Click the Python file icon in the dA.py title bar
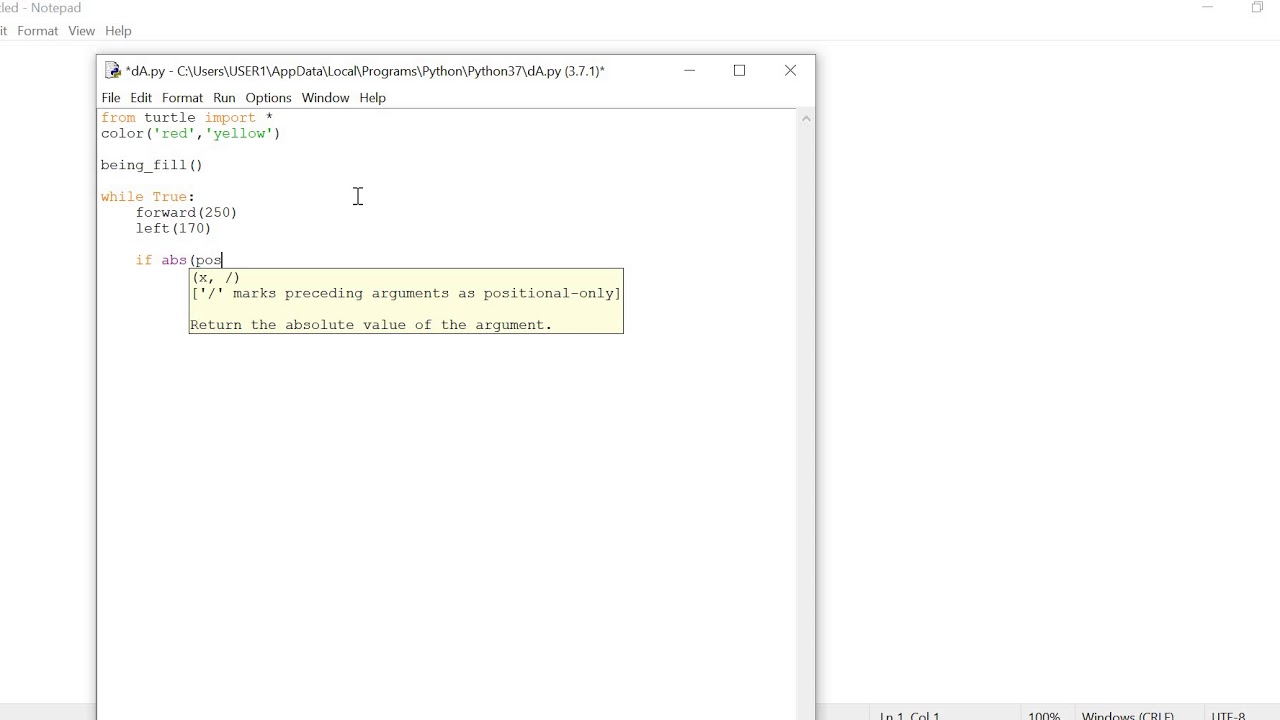 (x=113, y=71)
